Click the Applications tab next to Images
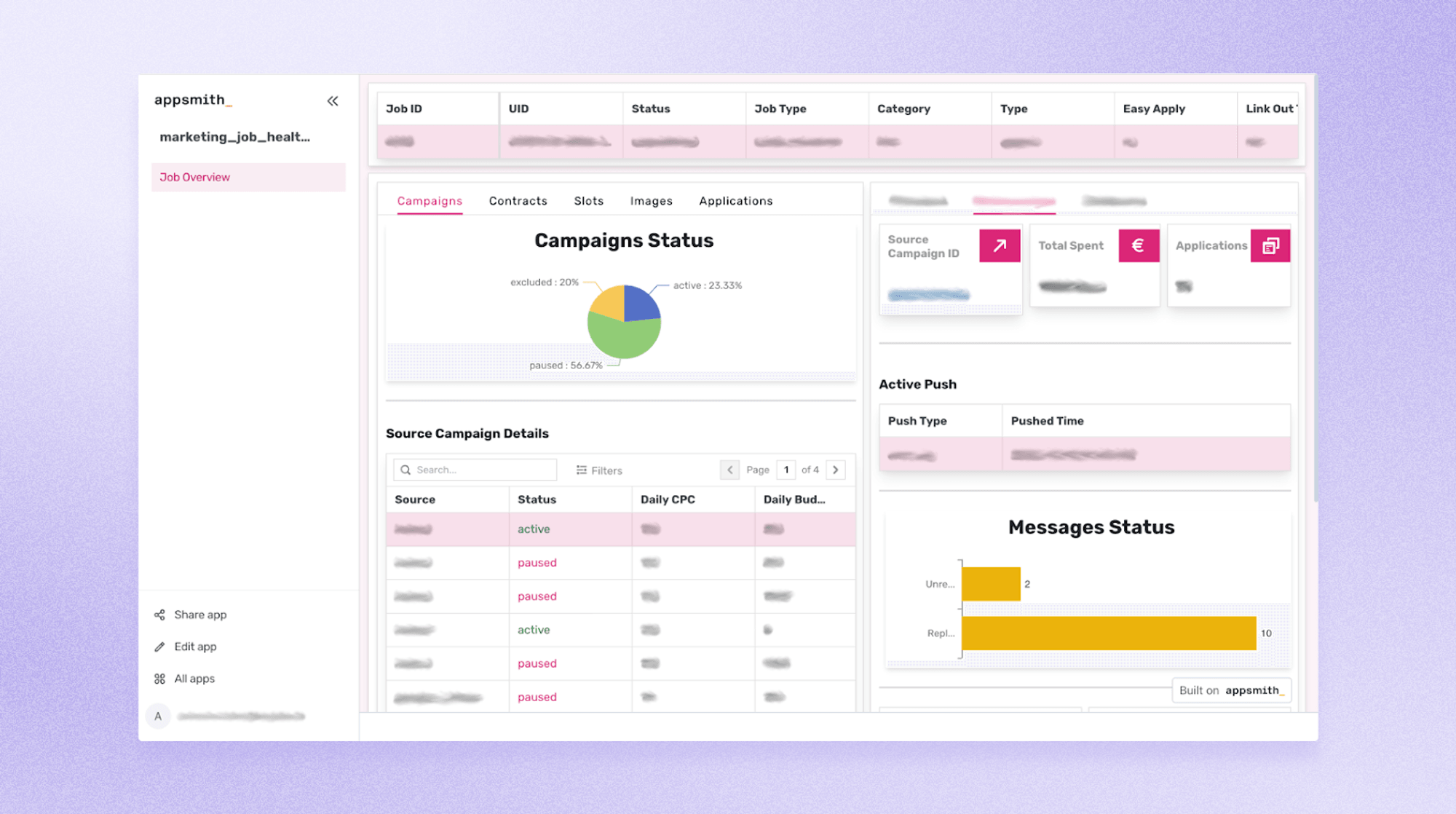This screenshot has height=814, width=1456. point(735,201)
